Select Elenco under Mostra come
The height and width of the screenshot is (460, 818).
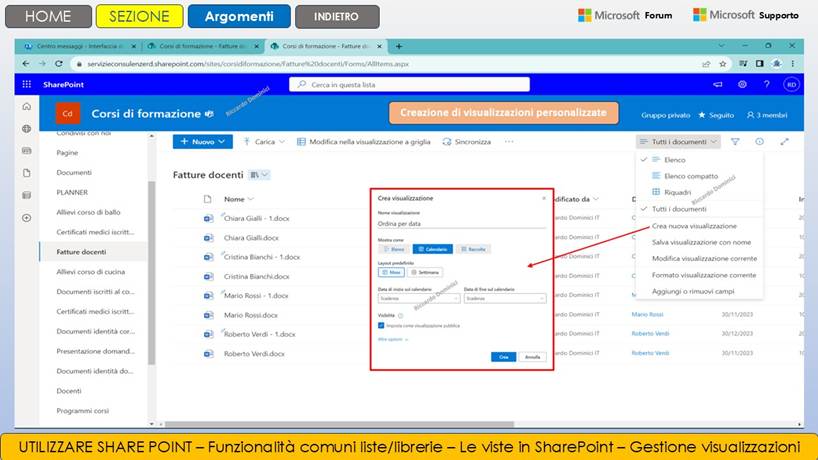(394, 249)
